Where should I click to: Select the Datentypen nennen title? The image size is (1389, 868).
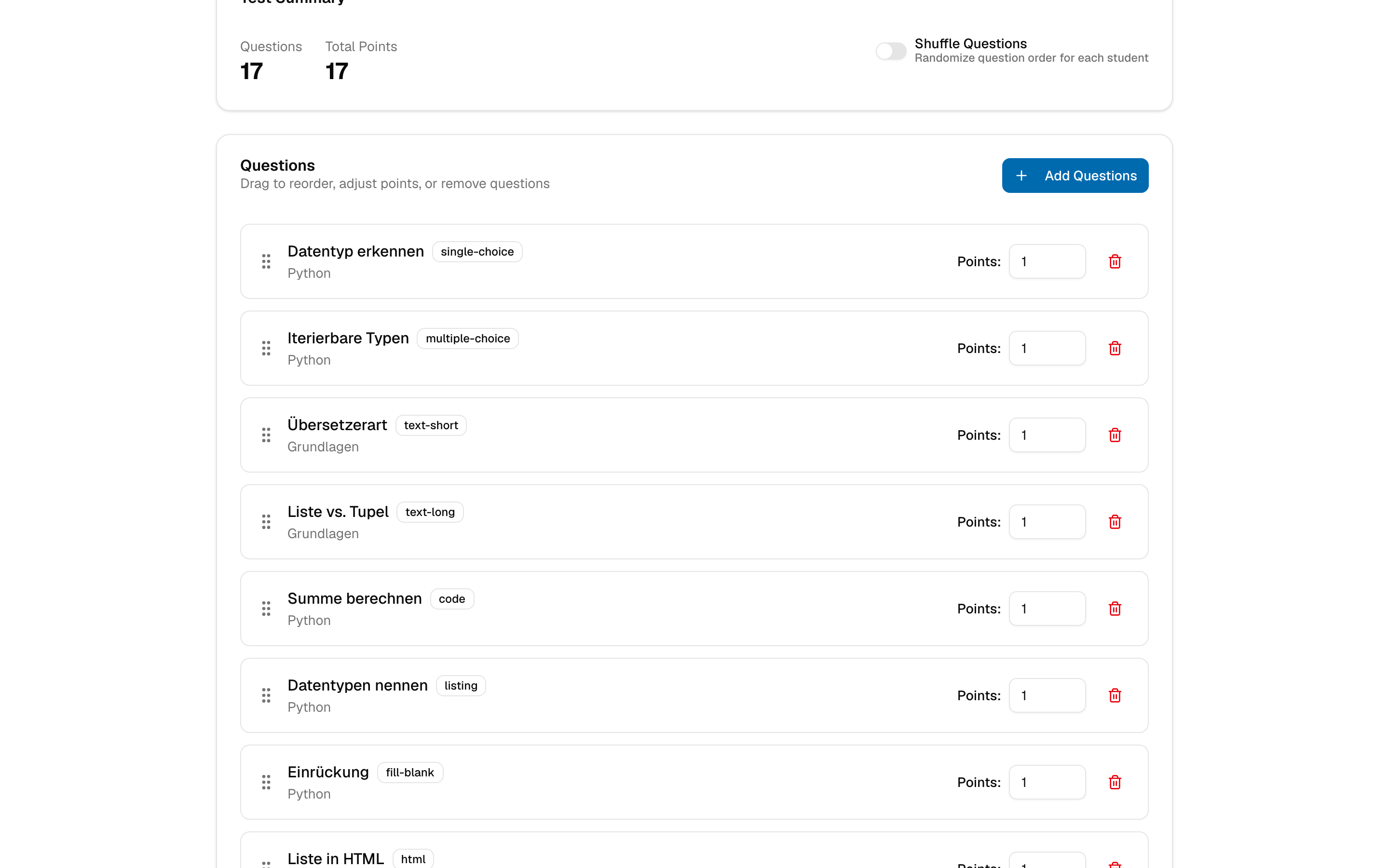click(x=357, y=685)
